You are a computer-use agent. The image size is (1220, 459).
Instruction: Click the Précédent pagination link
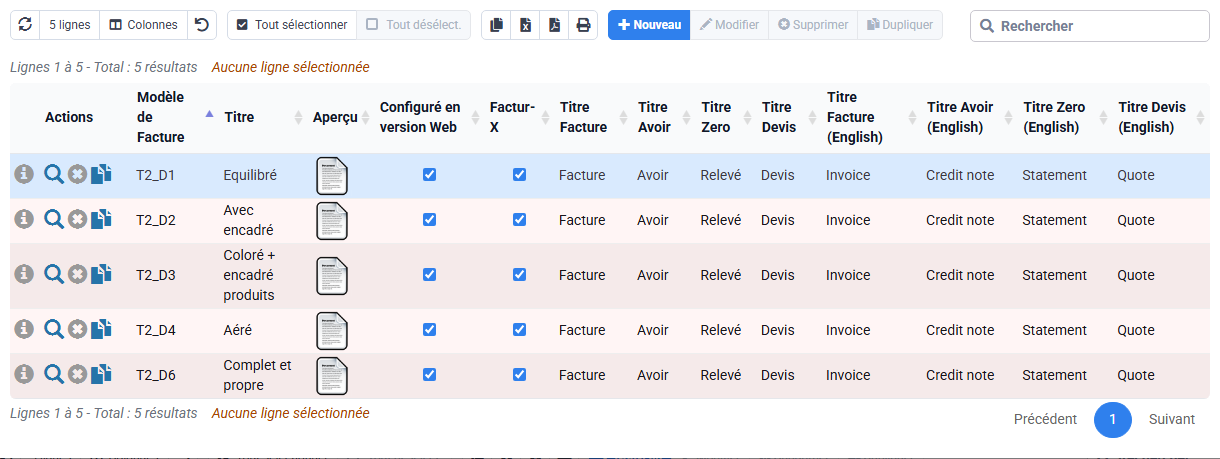click(1045, 419)
